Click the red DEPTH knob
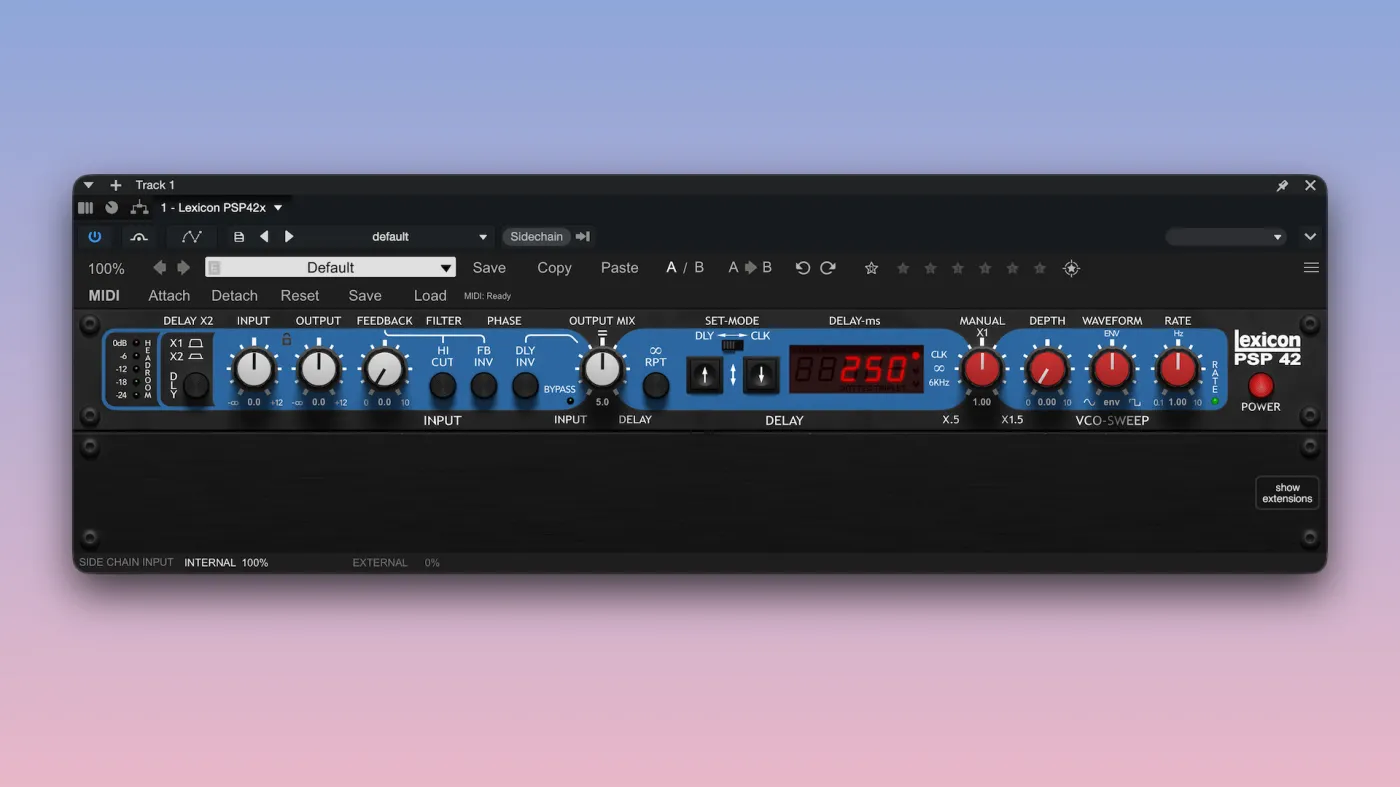 (x=1047, y=369)
